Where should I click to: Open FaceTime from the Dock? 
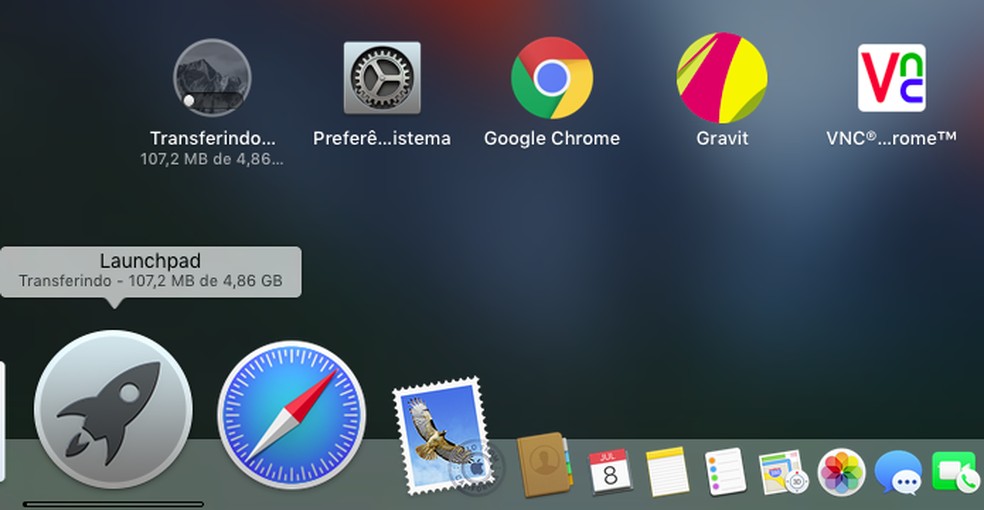click(958, 472)
